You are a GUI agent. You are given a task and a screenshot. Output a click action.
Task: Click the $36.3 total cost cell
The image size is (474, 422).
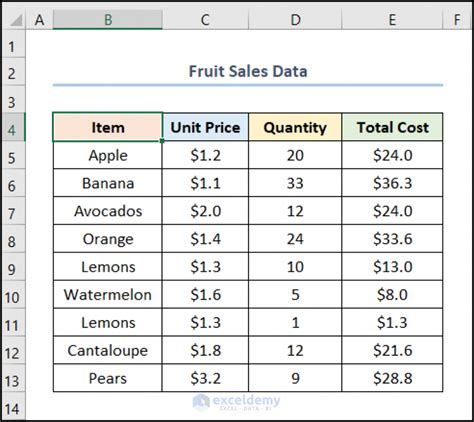click(x=392, y=183)
